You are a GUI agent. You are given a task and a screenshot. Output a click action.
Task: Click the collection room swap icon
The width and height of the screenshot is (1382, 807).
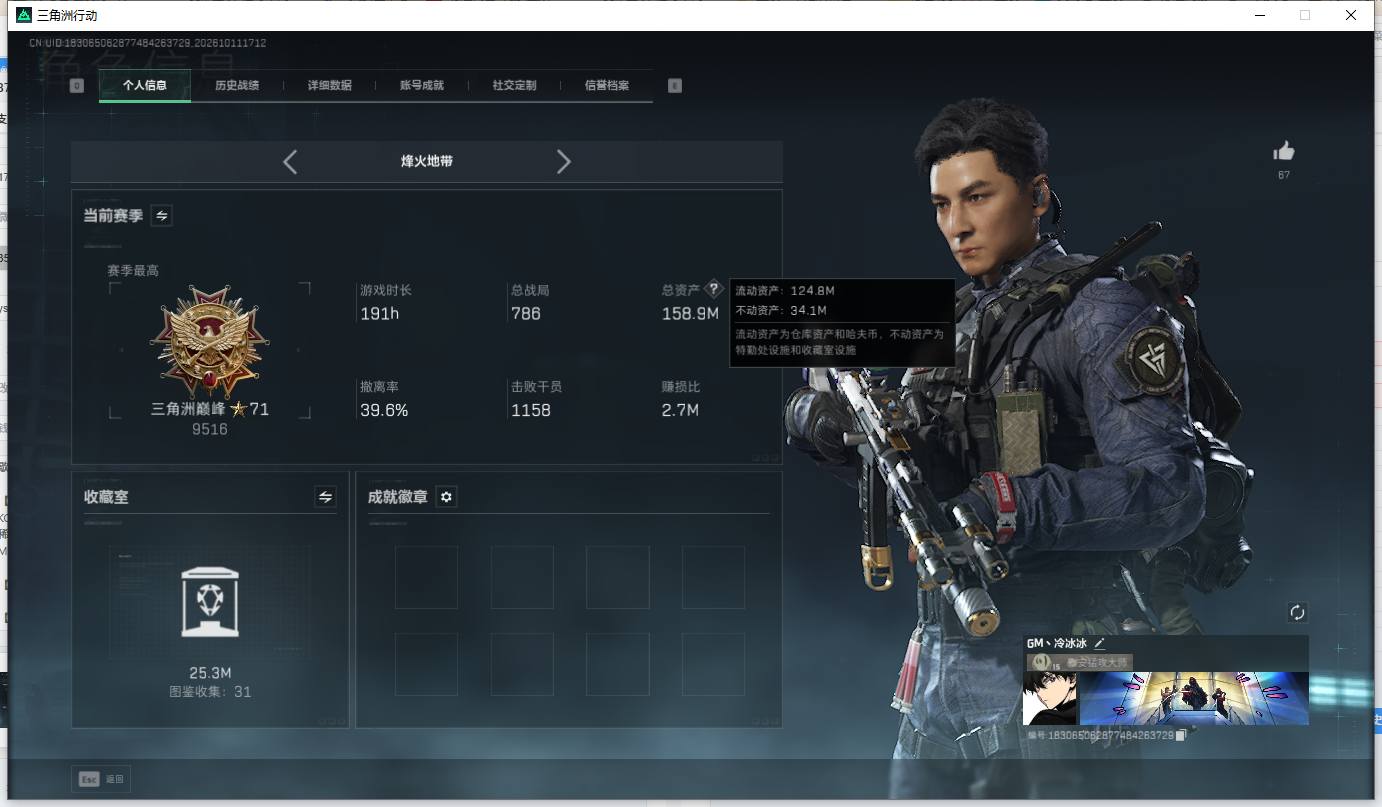[x=325, y=496]
